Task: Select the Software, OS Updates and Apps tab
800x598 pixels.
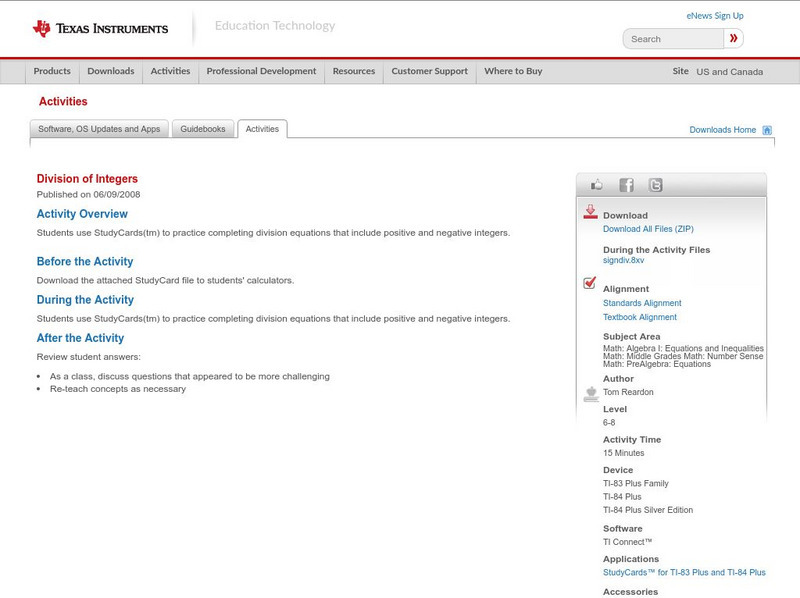Action: coord(99,129)
